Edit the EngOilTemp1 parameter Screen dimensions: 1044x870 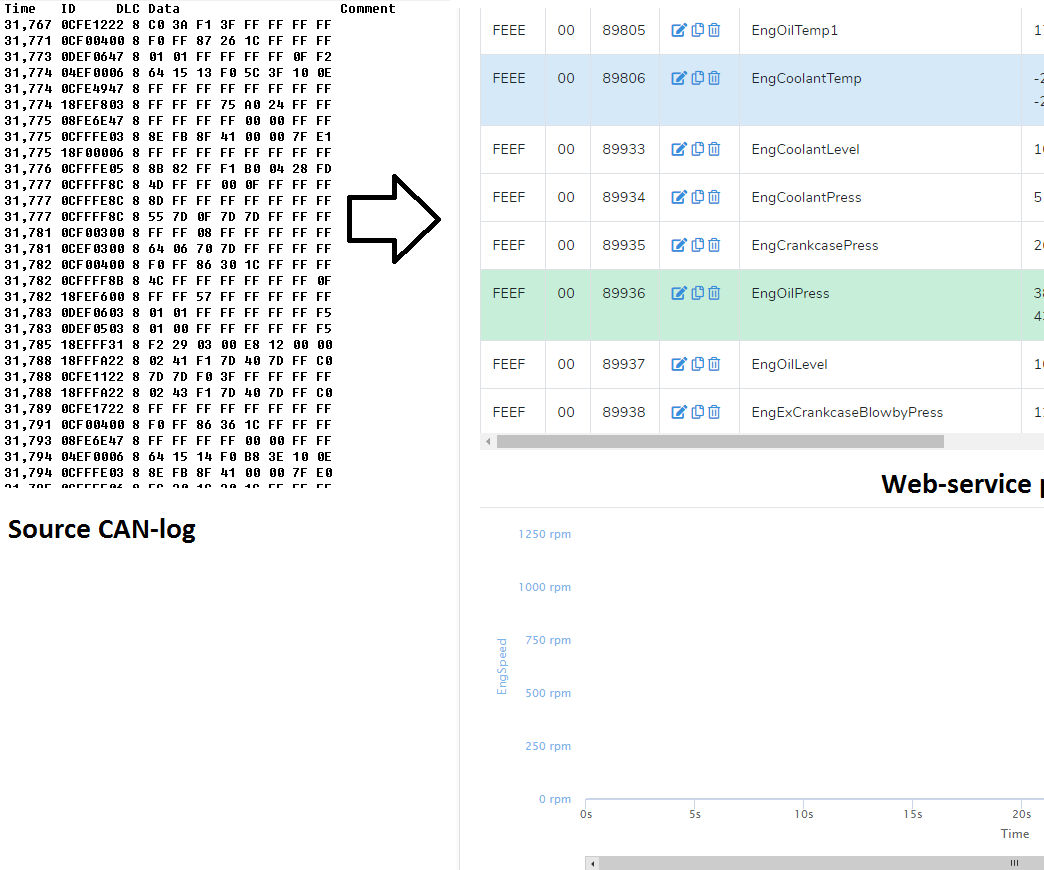click(x=679, y=30)
